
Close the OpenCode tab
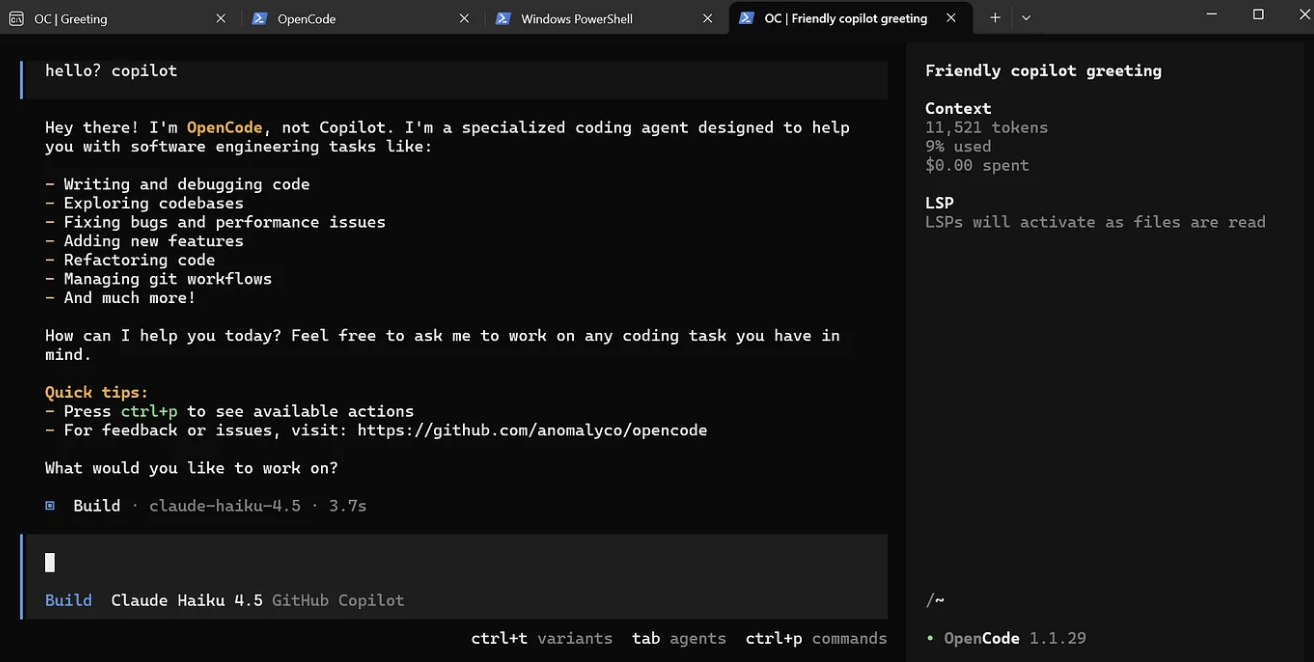[464, 18]
